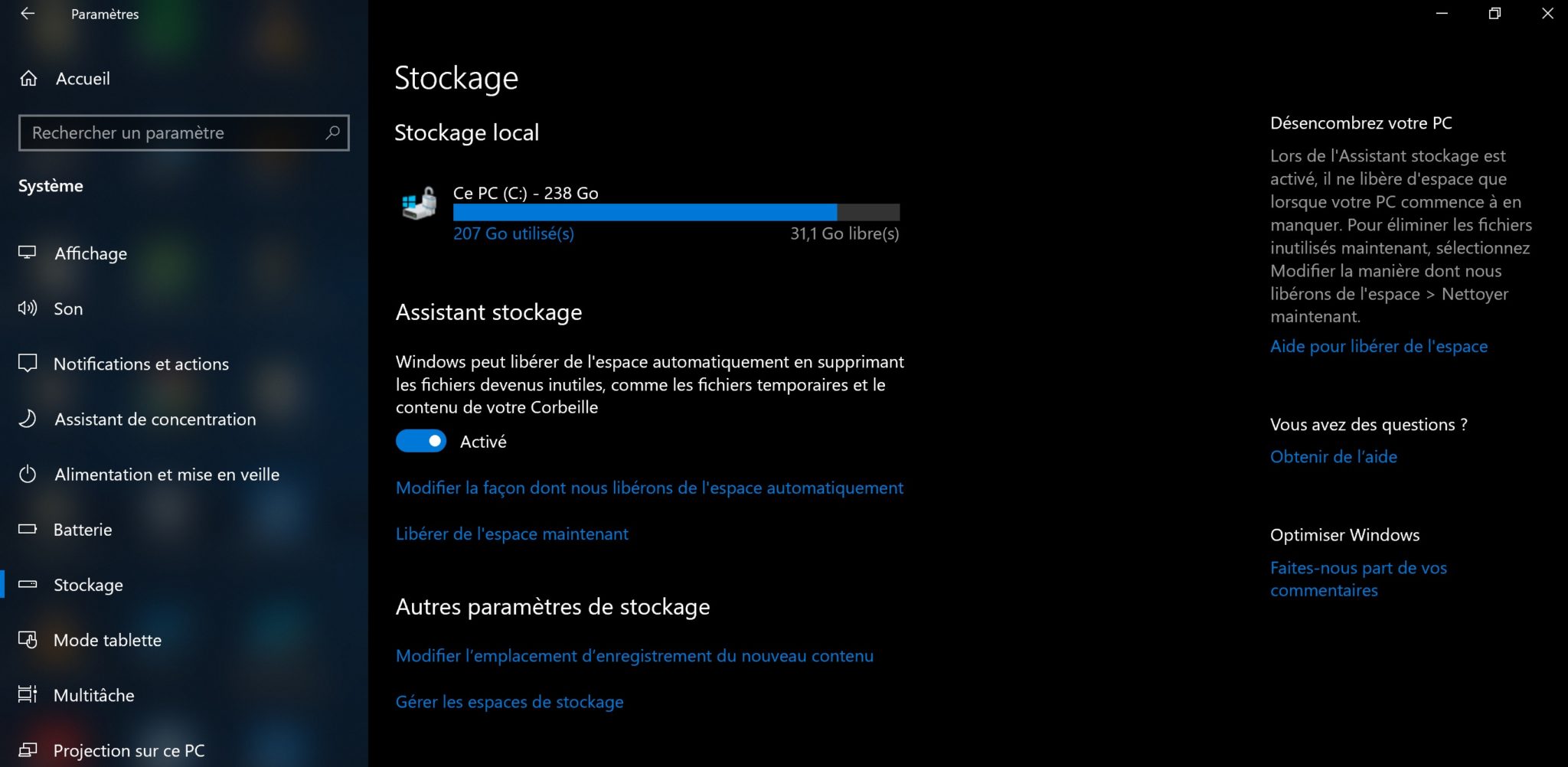The width and height of the screenshot is (1568, 767).
Task: Click Libérer de l'espace maintenant link
Action: (511, 534)
